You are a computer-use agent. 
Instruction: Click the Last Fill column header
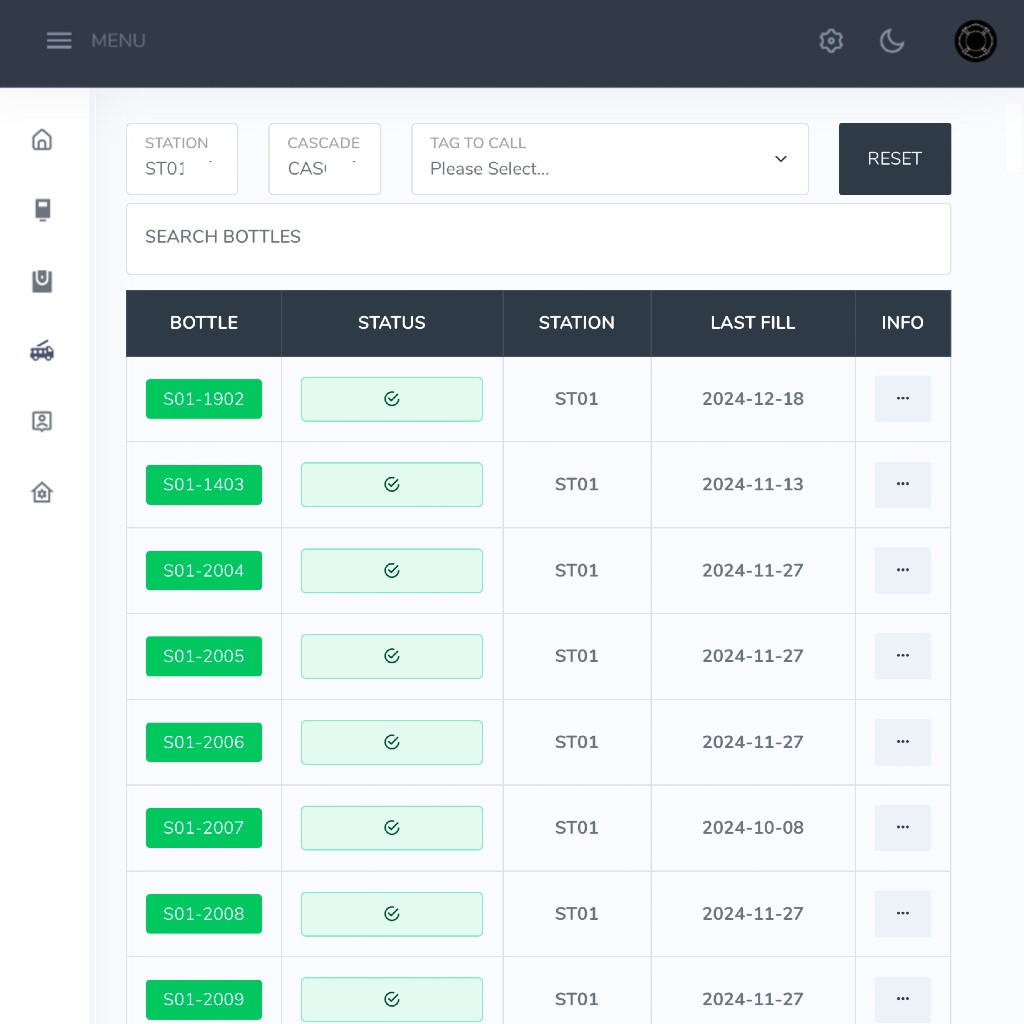752,323
